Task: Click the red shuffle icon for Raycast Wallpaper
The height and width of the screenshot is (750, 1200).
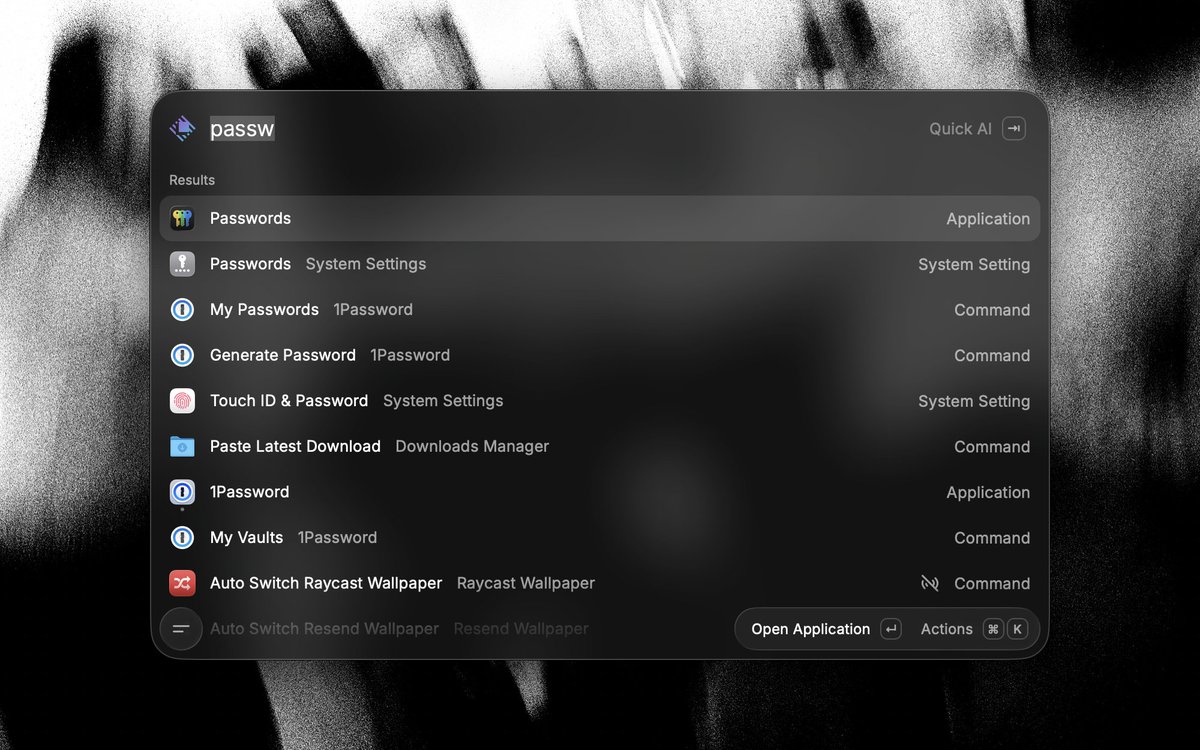Action: (x=182, y=583)
